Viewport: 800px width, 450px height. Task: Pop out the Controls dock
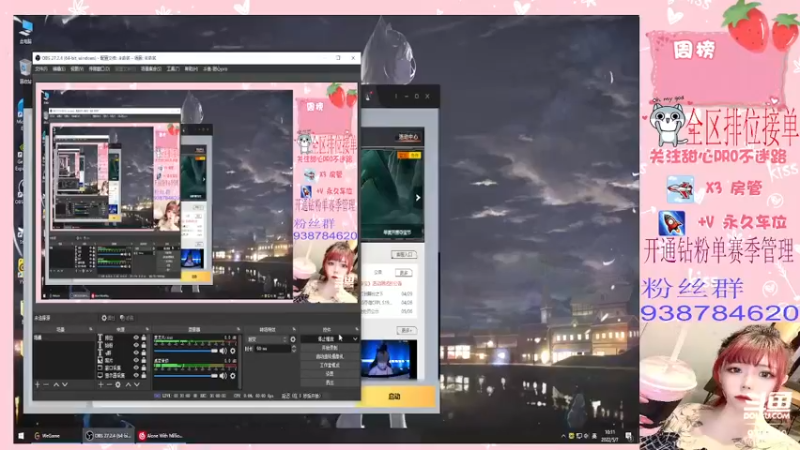click(356, 330)
